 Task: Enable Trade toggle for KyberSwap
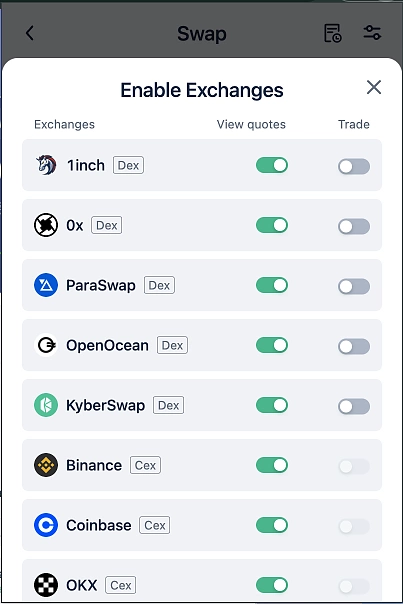pyautogui.click(x=354, y=406)
